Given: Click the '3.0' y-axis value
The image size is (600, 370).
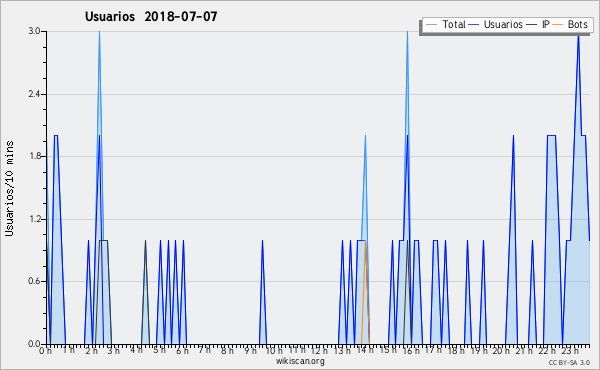Looking at the screenshot, I should pos(34,31).
